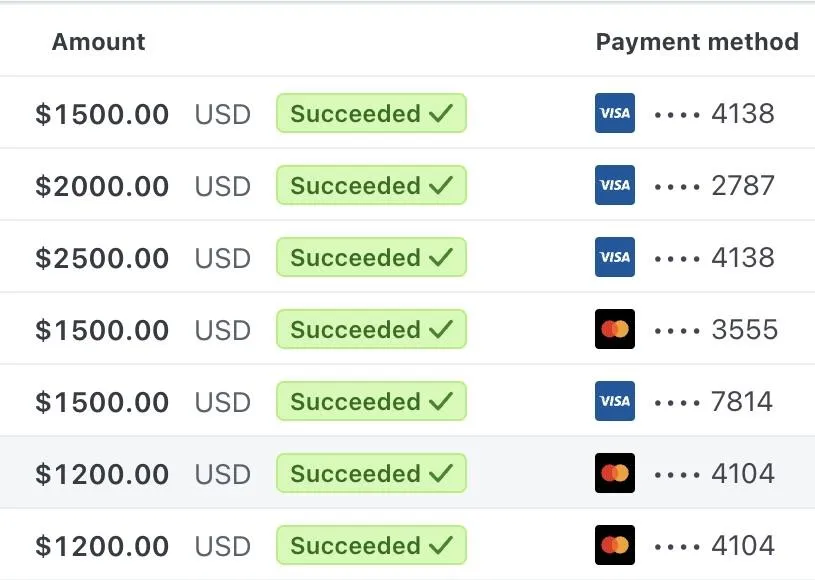Image resolution: width=815 pixels, height=580 pixels.
Task: Open the $2500.00 payment amount
Action: click(102, 259)
